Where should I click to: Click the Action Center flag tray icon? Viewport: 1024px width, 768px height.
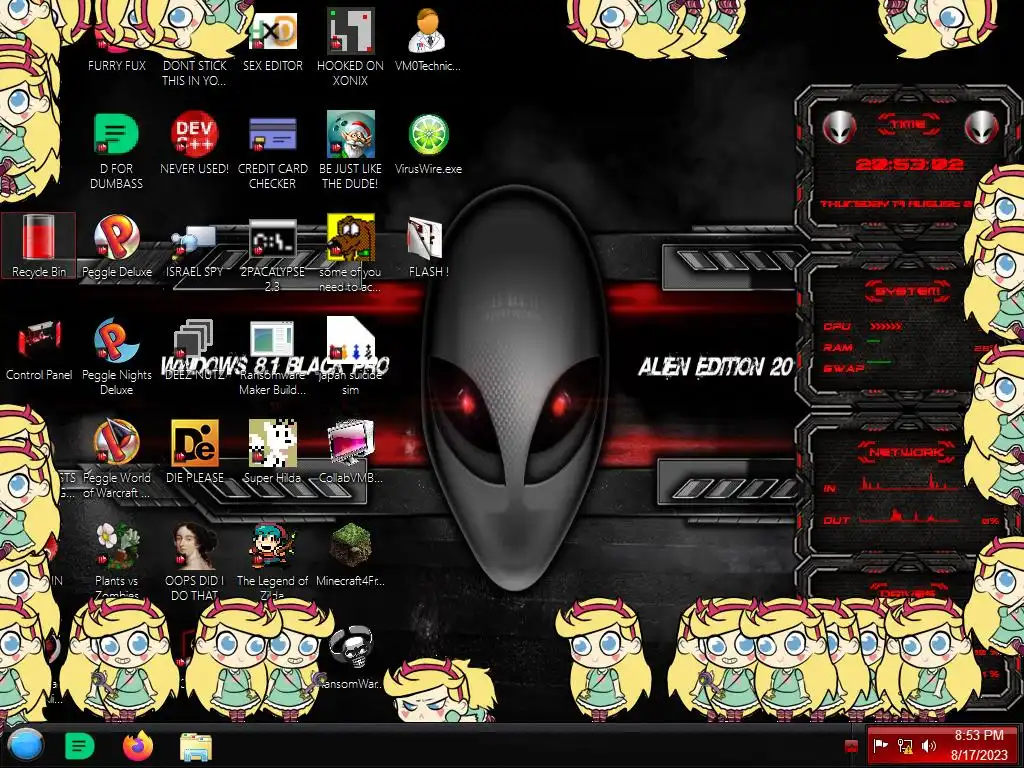(x=881, y=745)
